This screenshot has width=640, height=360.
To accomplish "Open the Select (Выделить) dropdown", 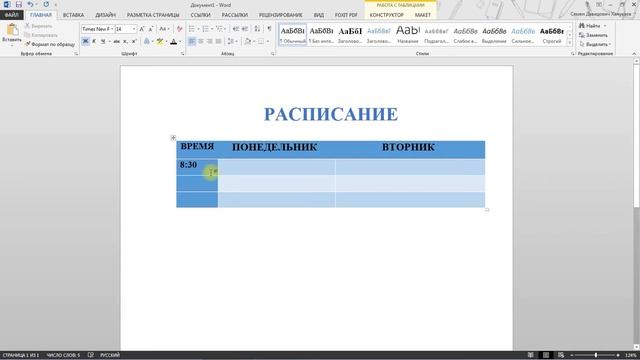I will tap(596, 44).
